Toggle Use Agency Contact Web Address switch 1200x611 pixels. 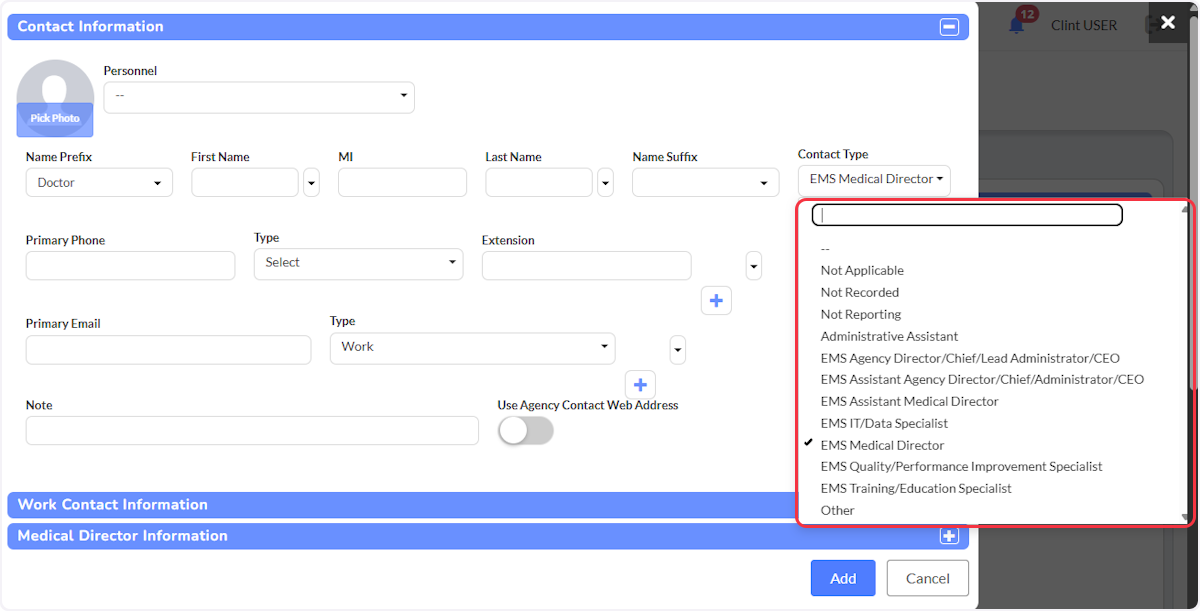pyautogui.click(x=526, y=430)
